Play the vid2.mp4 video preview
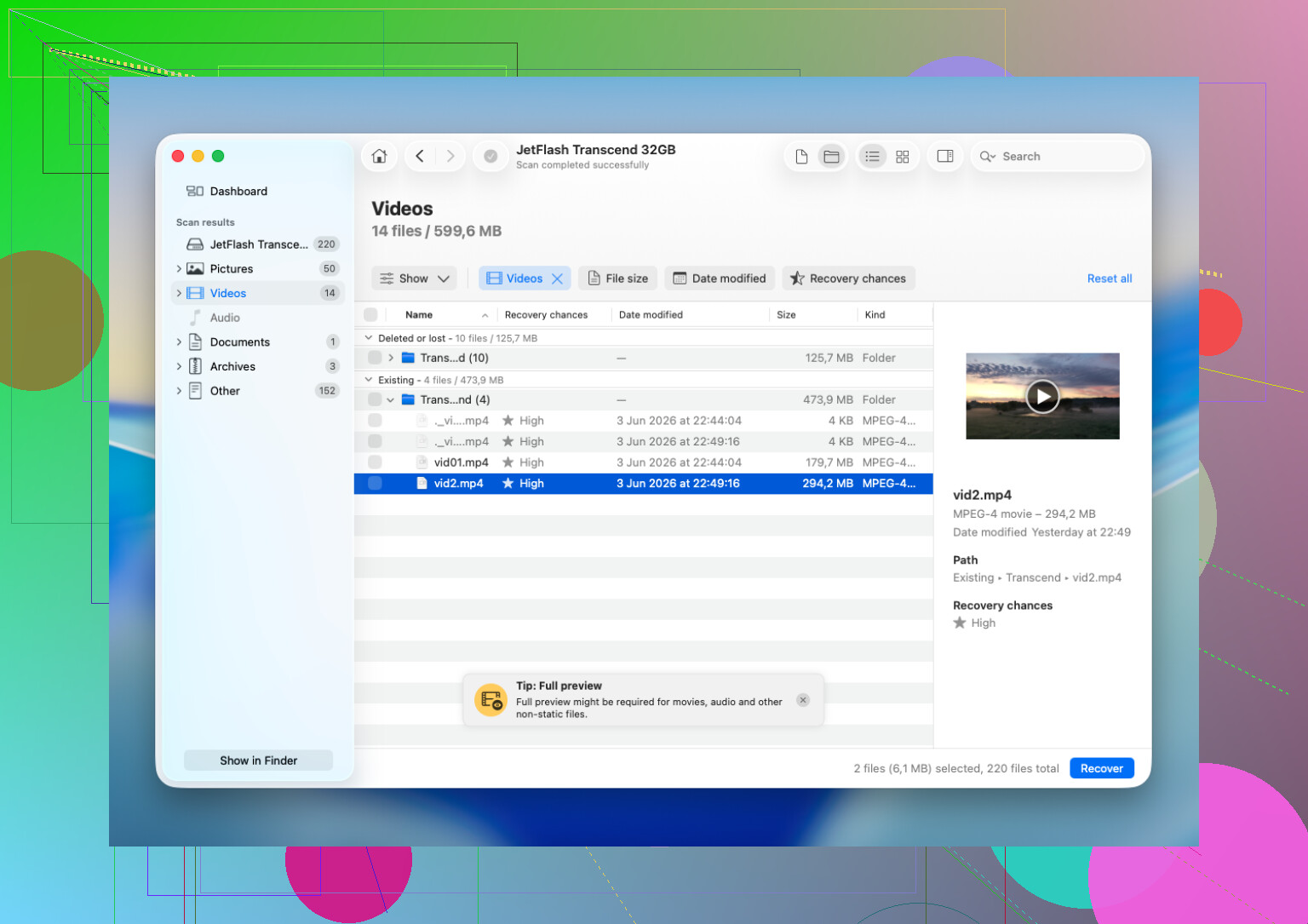The width and height of the screenshot is (1308, 924). (1042, 396)
